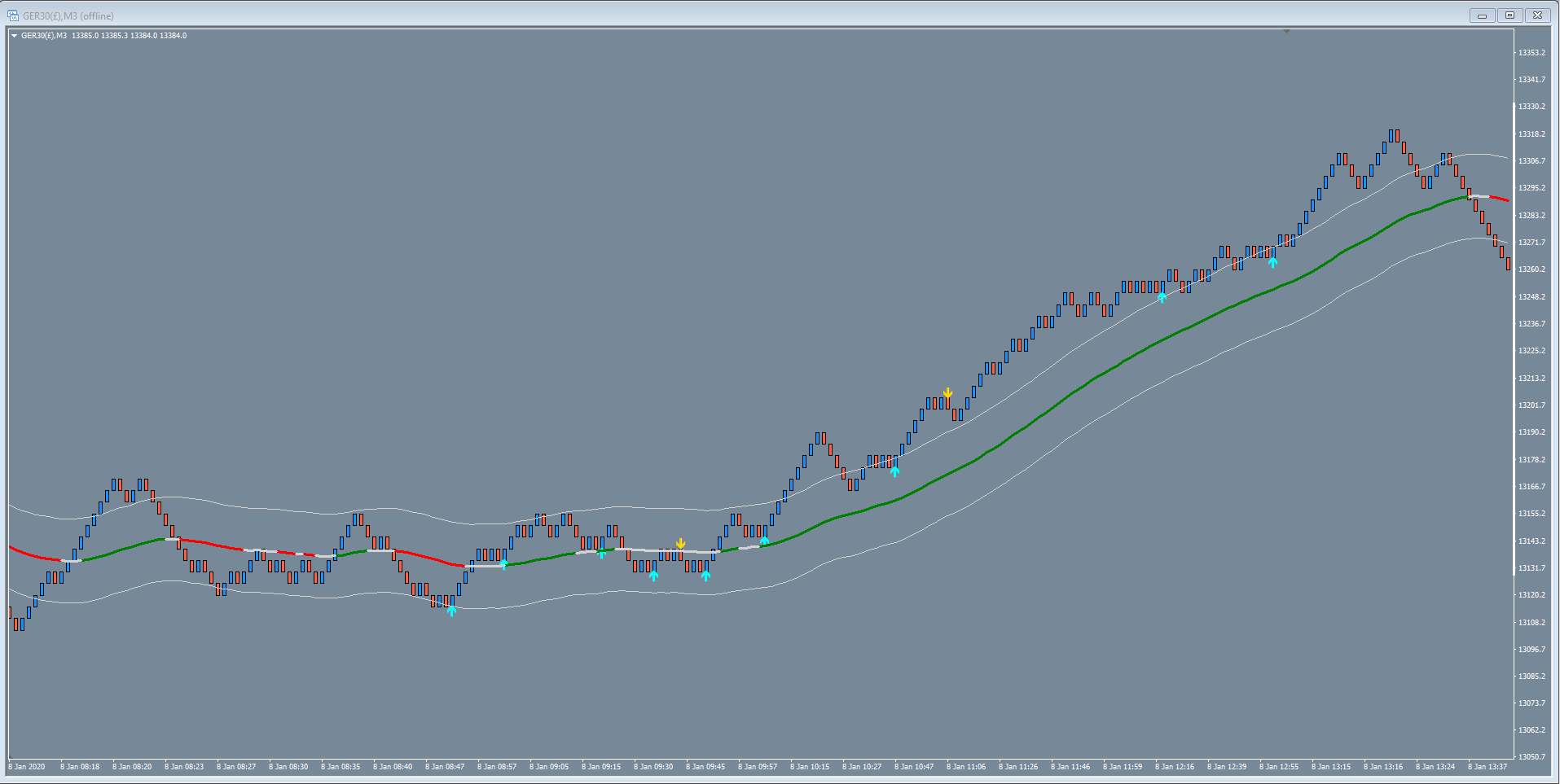Viewport: 1560px width, 784px height.
Task: Select red end segment of the moving average
Action: tap(1499, 199)
